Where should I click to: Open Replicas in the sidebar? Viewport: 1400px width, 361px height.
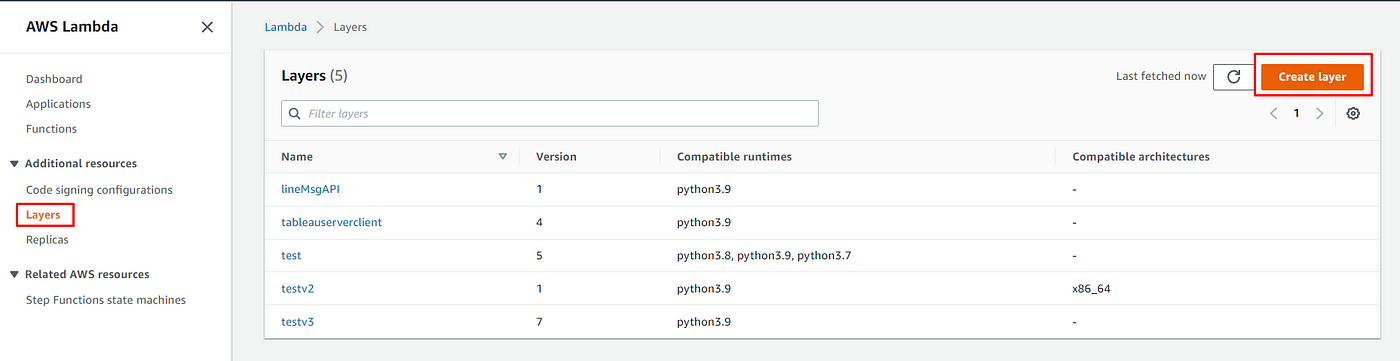[47, 240]
